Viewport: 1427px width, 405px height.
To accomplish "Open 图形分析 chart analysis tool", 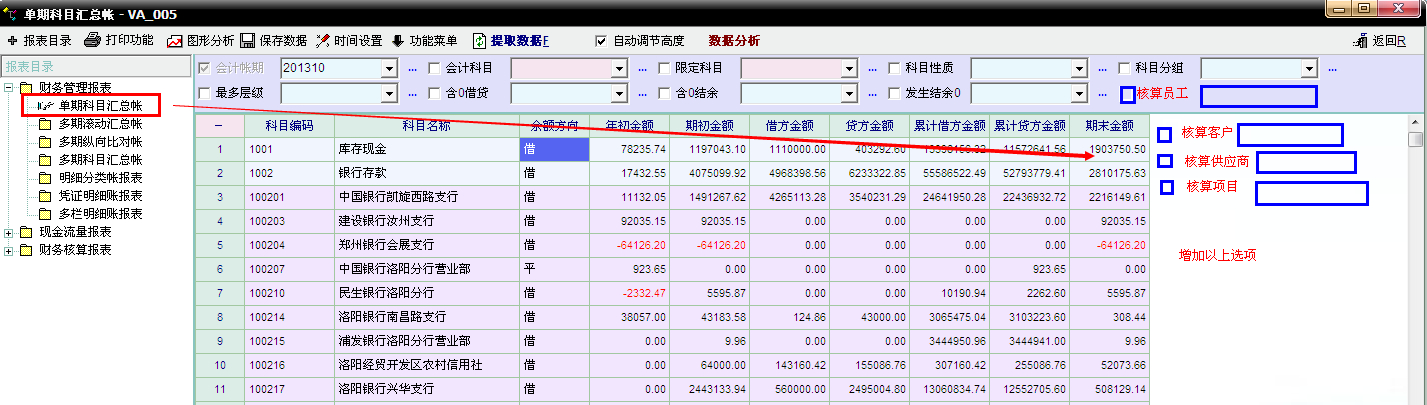I will click(174, 41).
